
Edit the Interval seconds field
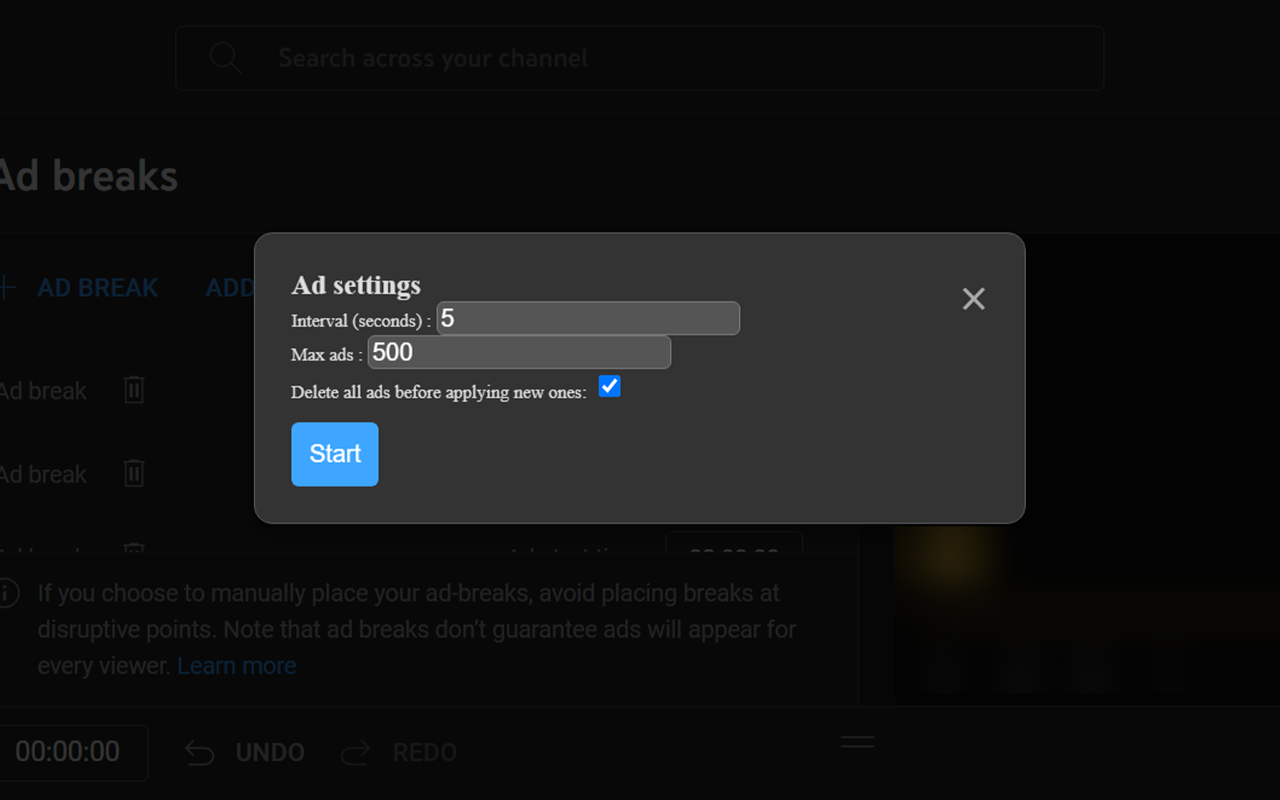coord(588,318)
